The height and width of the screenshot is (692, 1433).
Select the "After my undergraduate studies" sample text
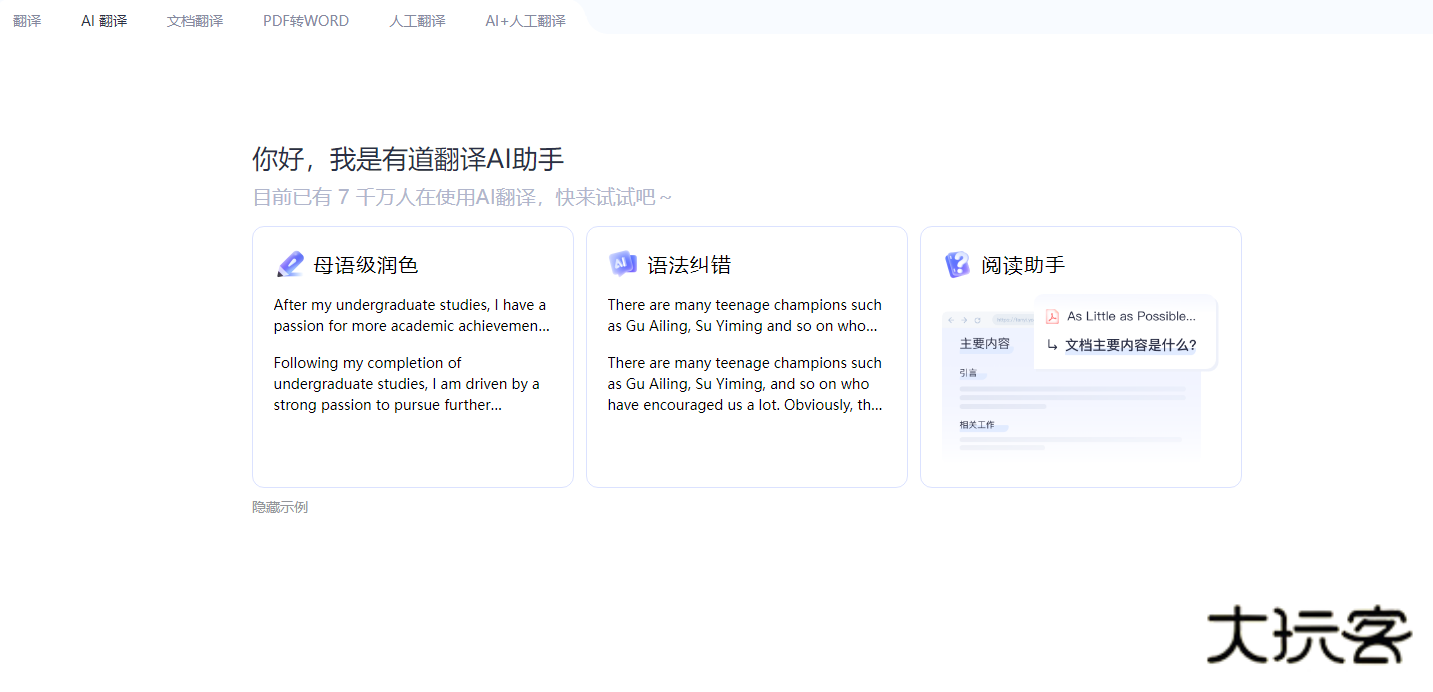[x=411, y=315]
